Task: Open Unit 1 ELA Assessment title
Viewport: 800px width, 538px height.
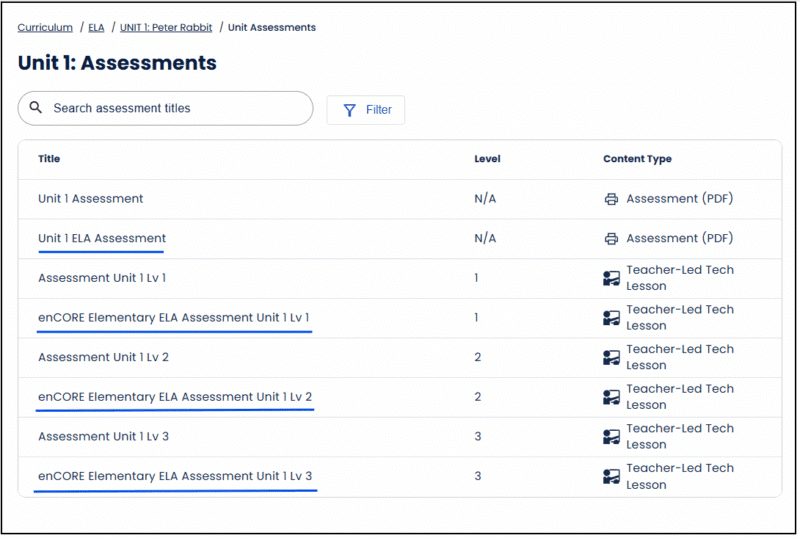Action: point(102,238)
